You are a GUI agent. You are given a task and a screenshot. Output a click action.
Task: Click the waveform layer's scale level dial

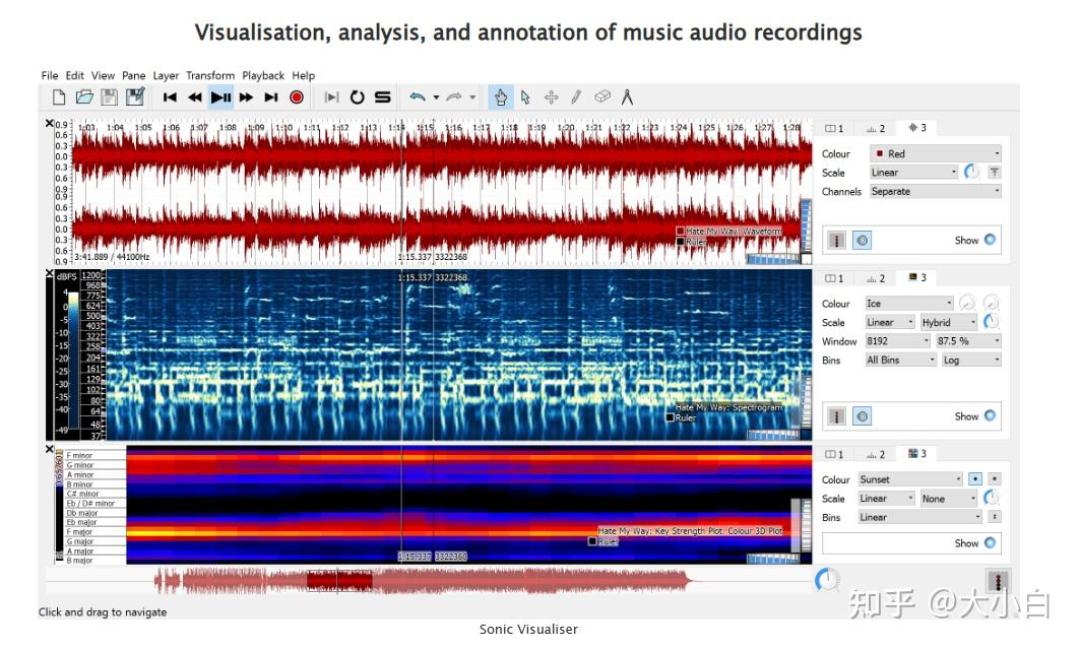972,172
